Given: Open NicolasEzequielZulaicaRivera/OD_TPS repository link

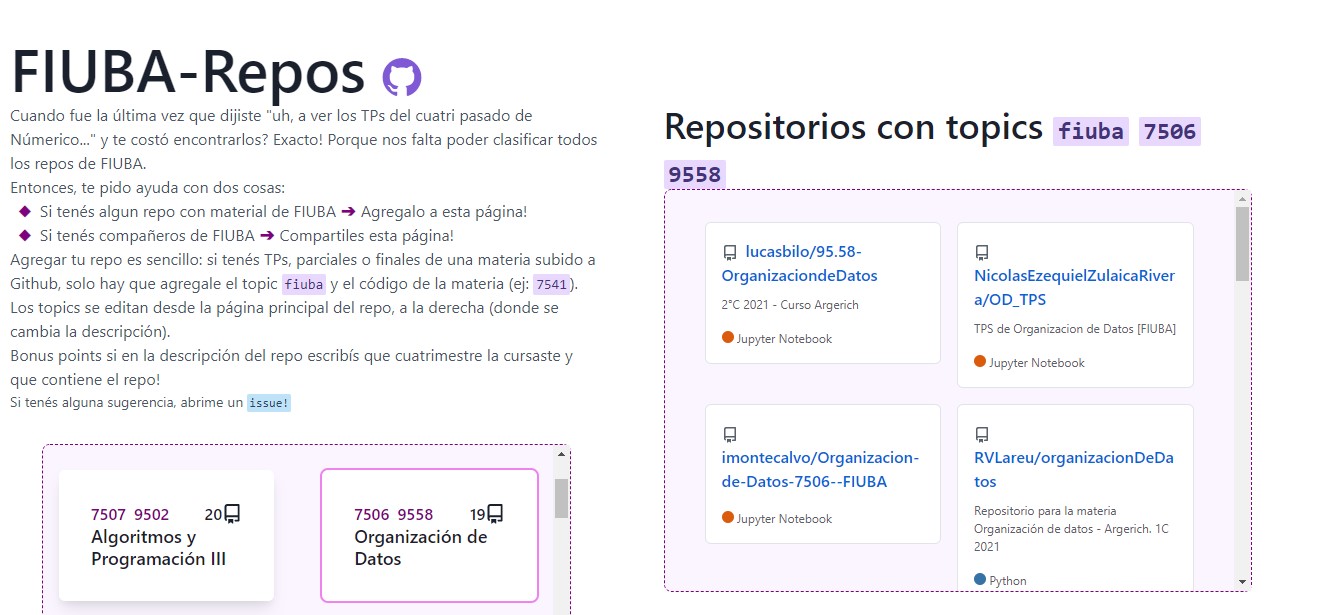Looking at the screenshot, I should tap(1074, 287).
